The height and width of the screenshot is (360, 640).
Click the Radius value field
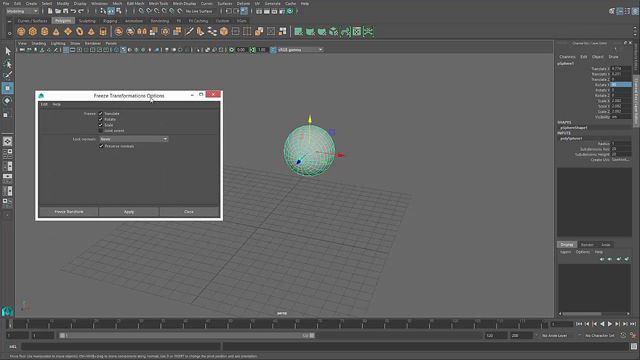(x=621, y=144)
